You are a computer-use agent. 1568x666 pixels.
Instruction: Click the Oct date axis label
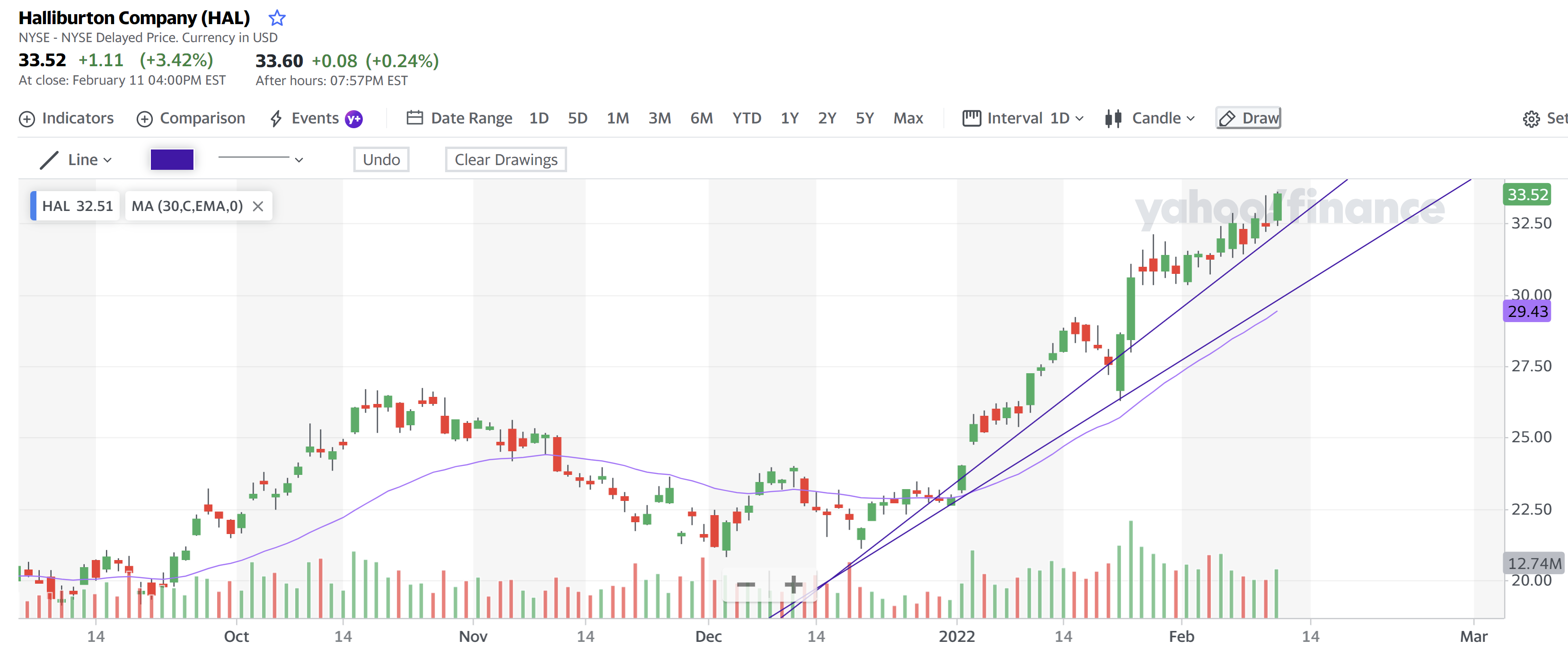coord(236,637)
